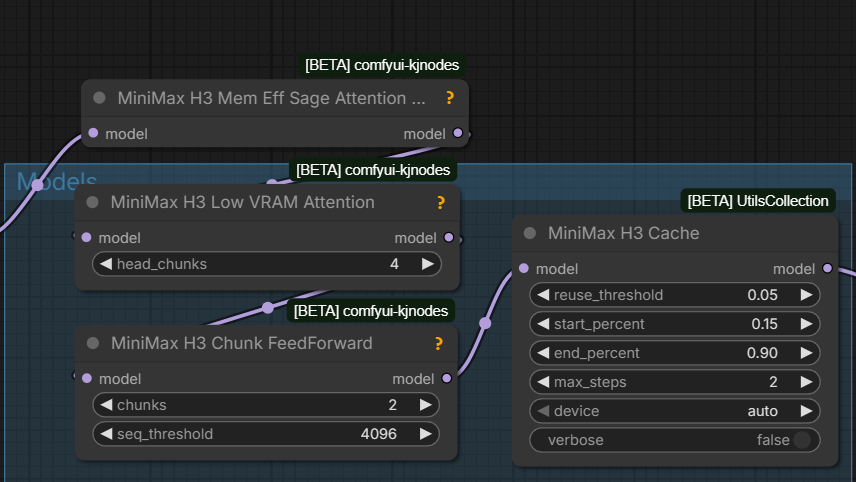Decrease start_percent value
The height and width of the screenshot is (482, 856).
tap(543, 324)
